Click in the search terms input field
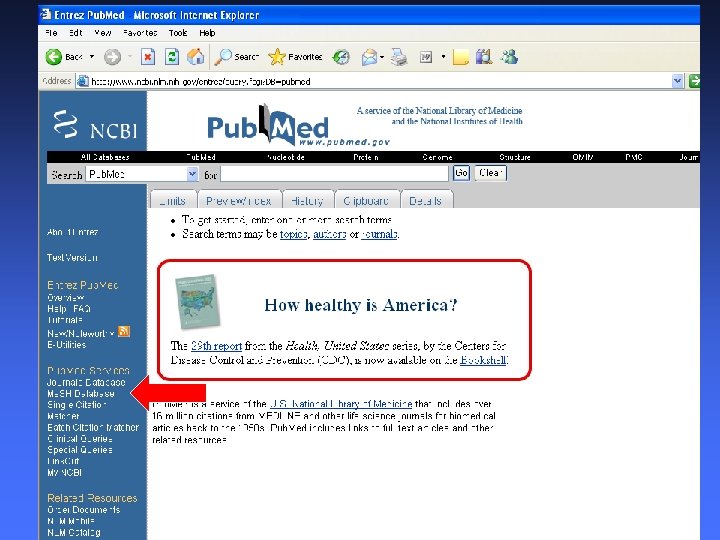 (x=334, y=174)
